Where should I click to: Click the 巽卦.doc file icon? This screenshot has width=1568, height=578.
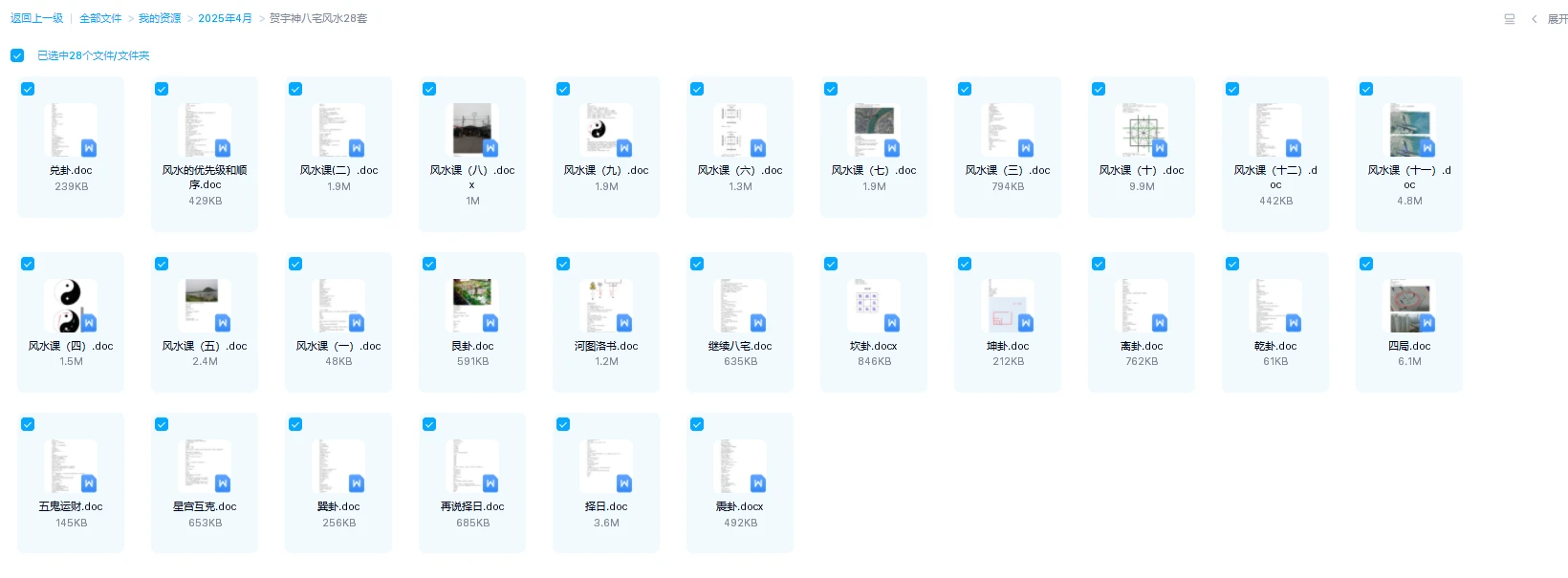pyautogui.click(x=339, y=466)
